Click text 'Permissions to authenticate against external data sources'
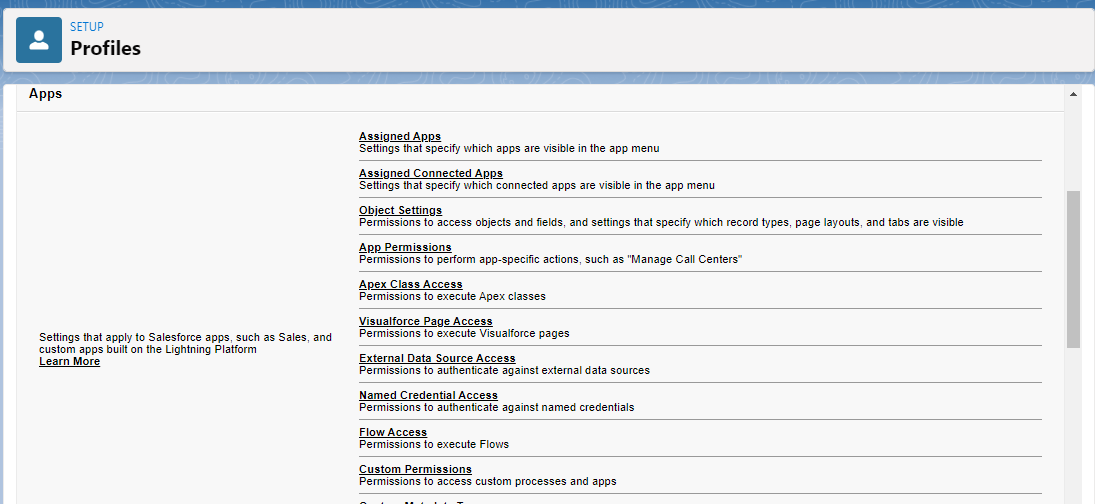This screenshot has height=504, width=1095. point(504,370)
